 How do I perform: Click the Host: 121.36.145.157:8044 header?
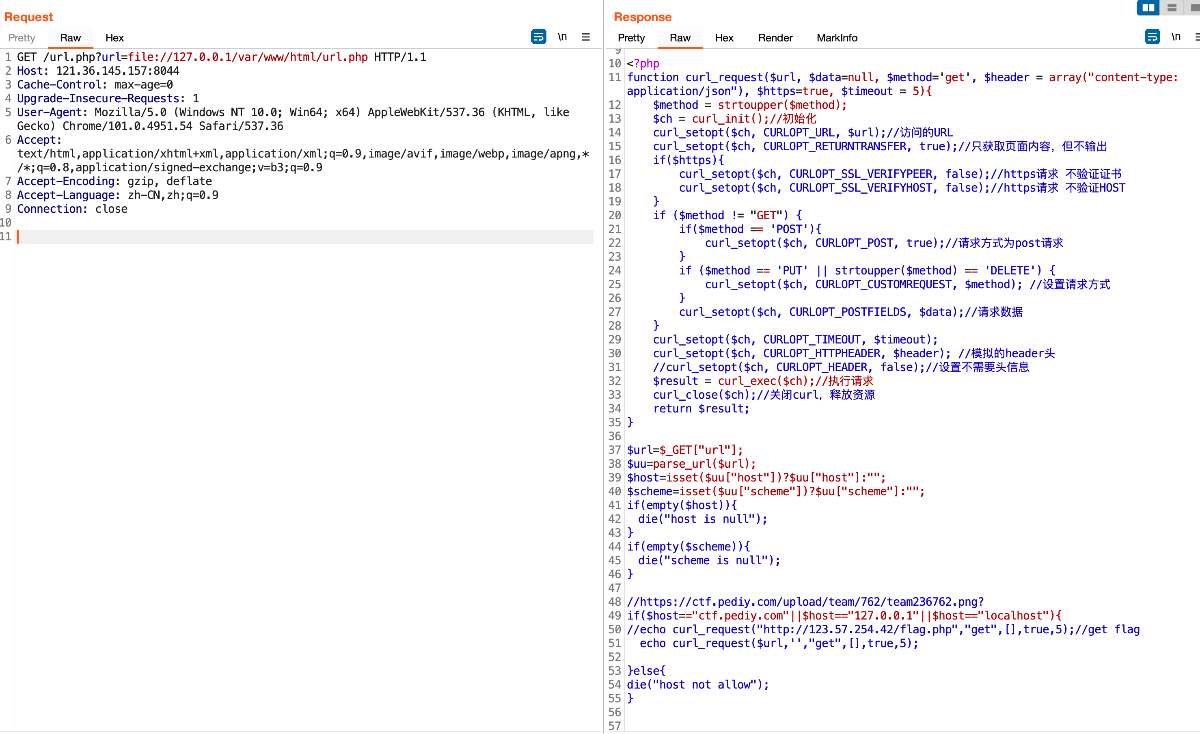point(98,71)
